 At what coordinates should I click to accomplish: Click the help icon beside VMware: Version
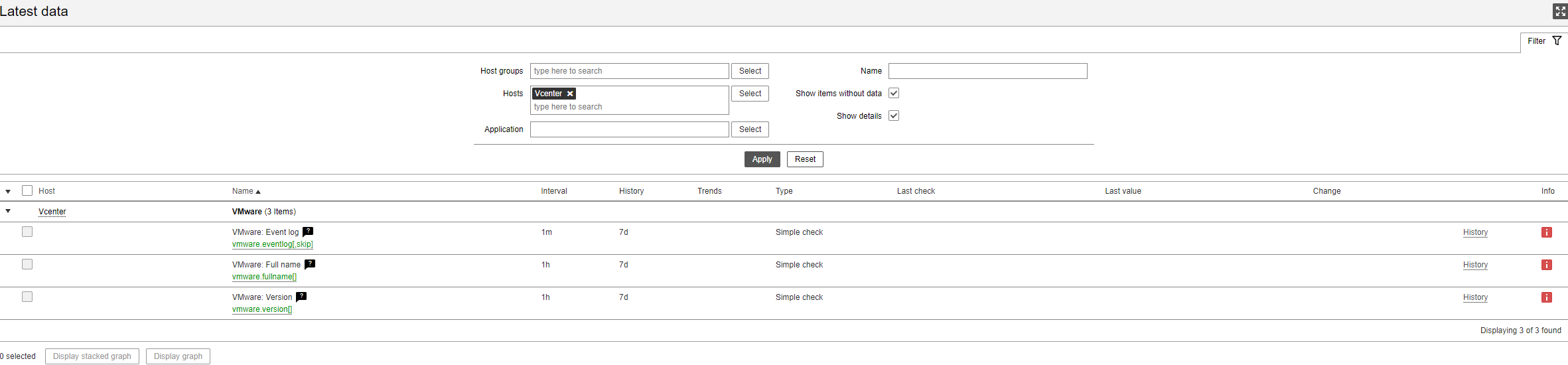coord(301,297)
